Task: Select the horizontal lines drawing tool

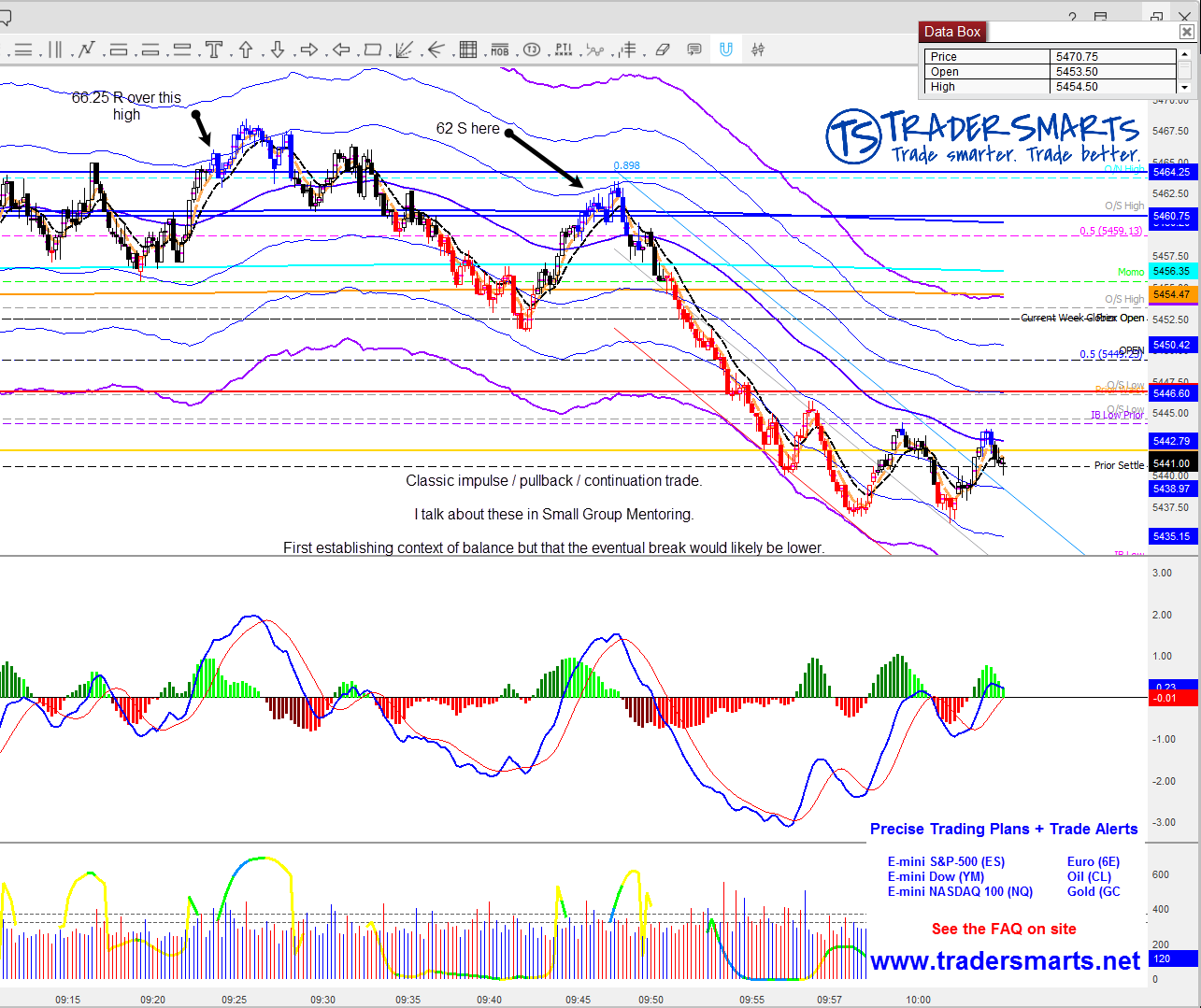Action: [22, 50]
